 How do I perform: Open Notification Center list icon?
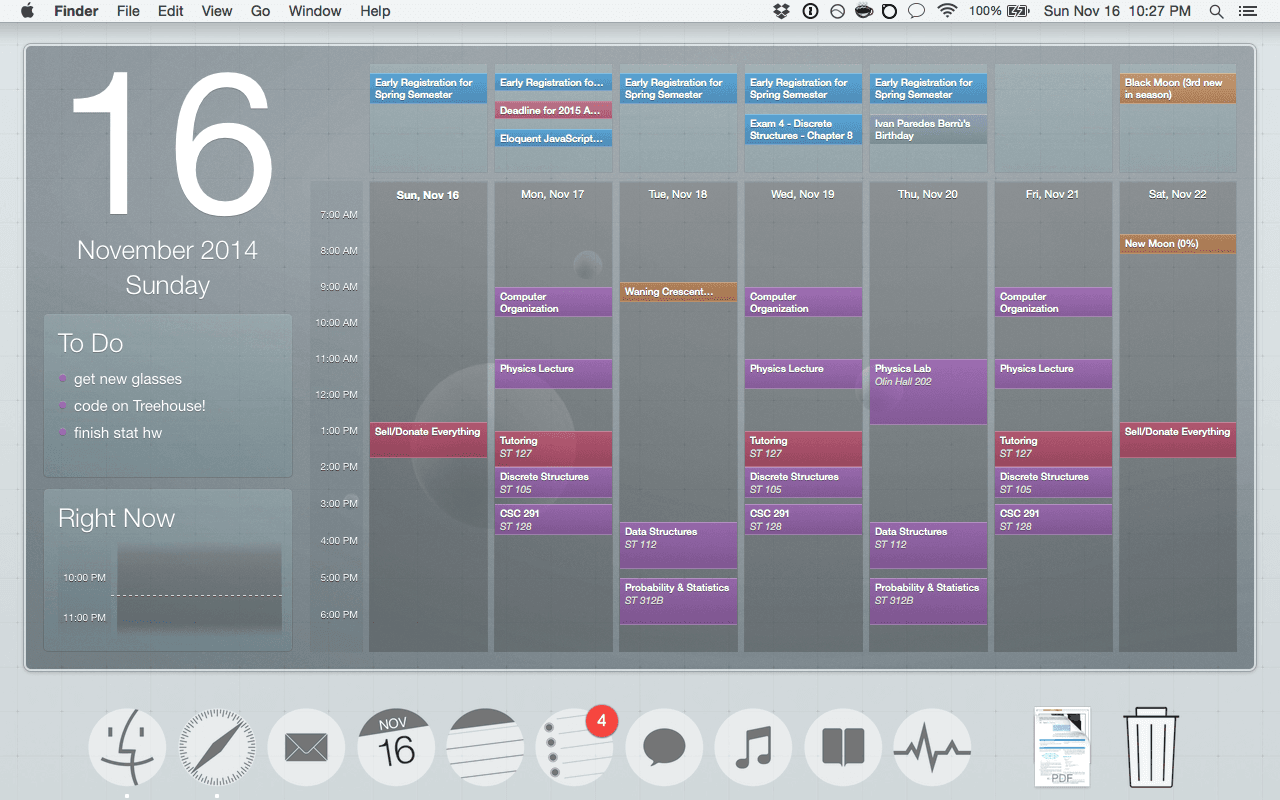point(1247,11)
